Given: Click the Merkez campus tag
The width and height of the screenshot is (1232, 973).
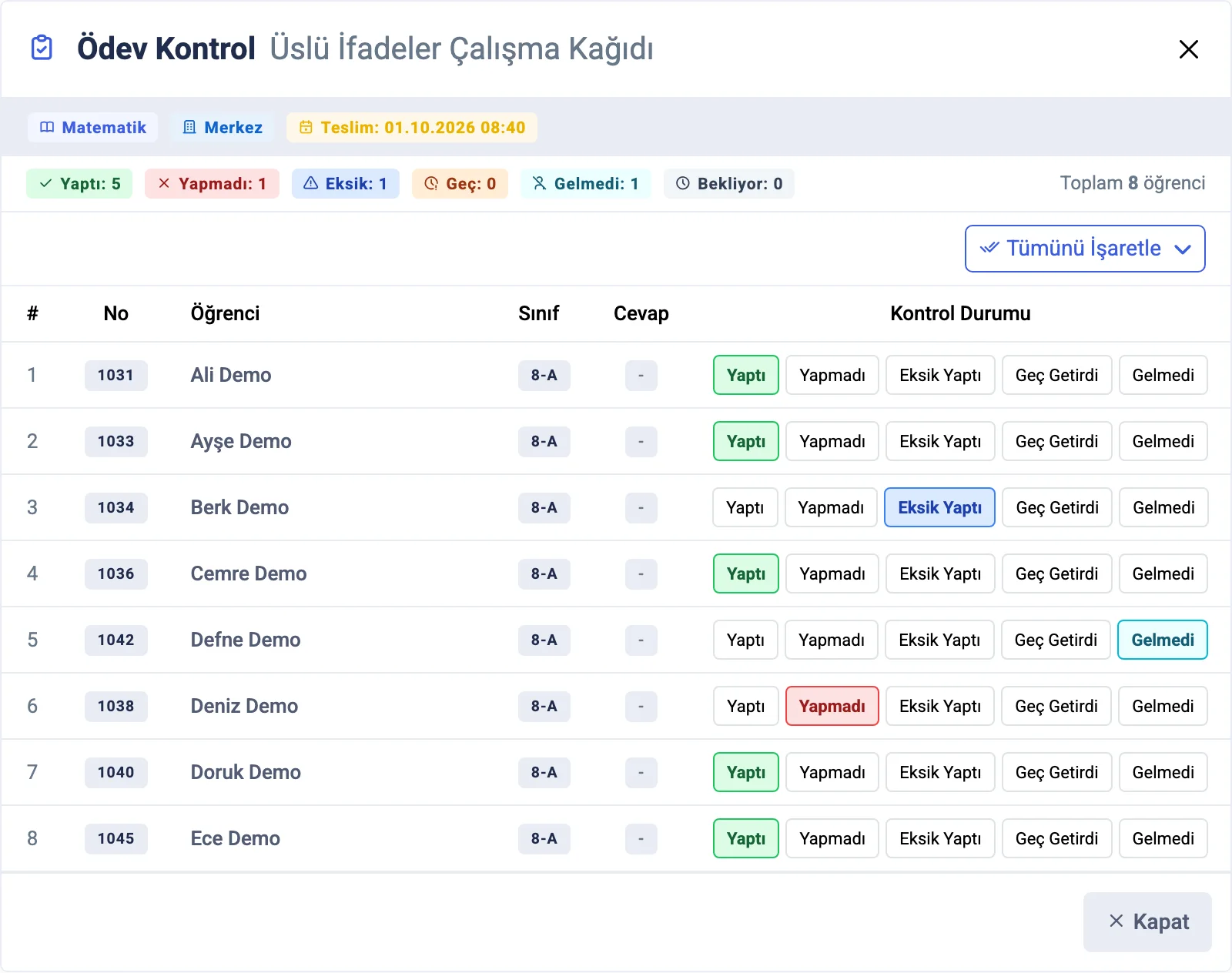Looking at the screenshot, I should click(222, 128).
